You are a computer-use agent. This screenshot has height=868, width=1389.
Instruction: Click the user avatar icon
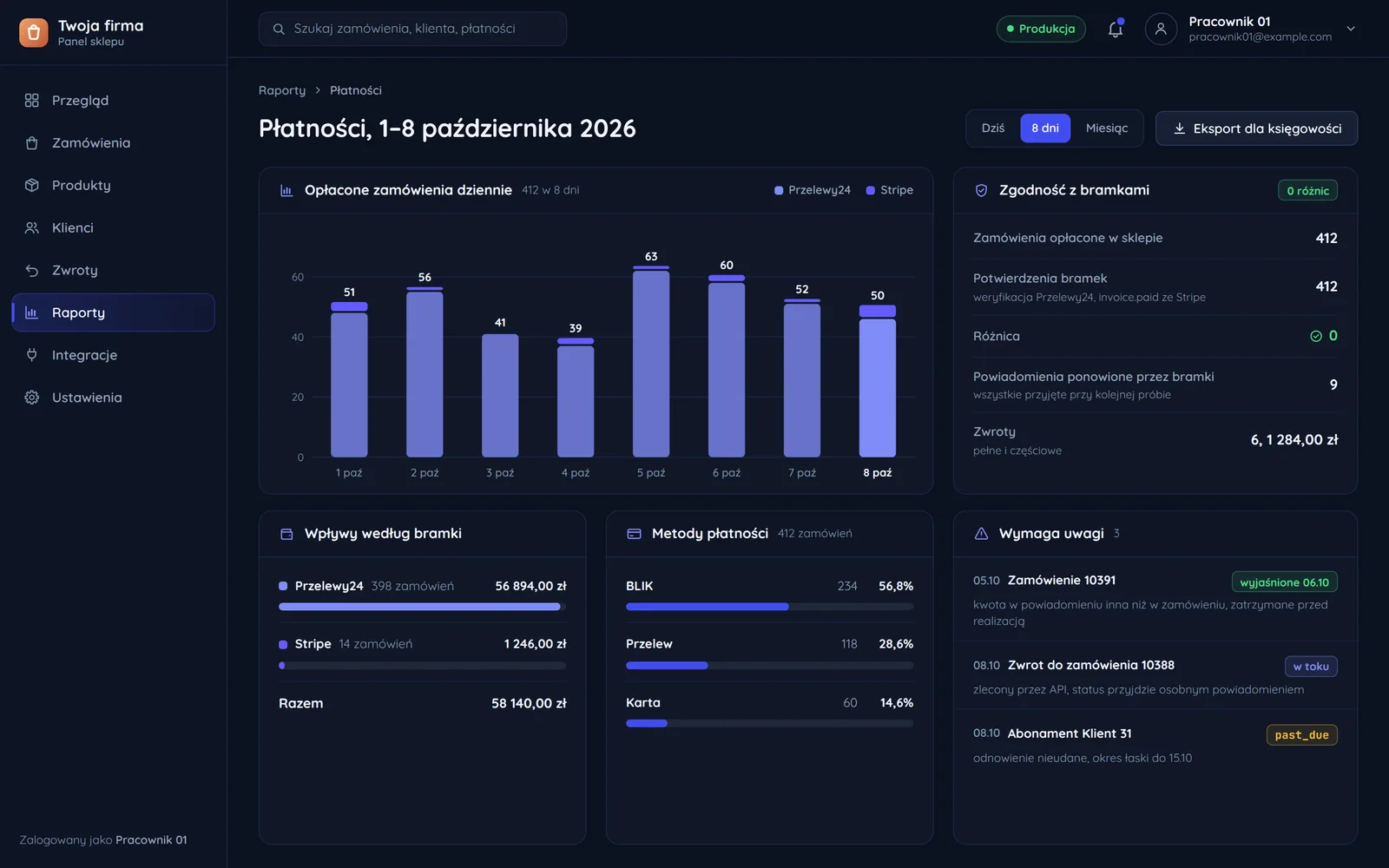coord(1161,29)
